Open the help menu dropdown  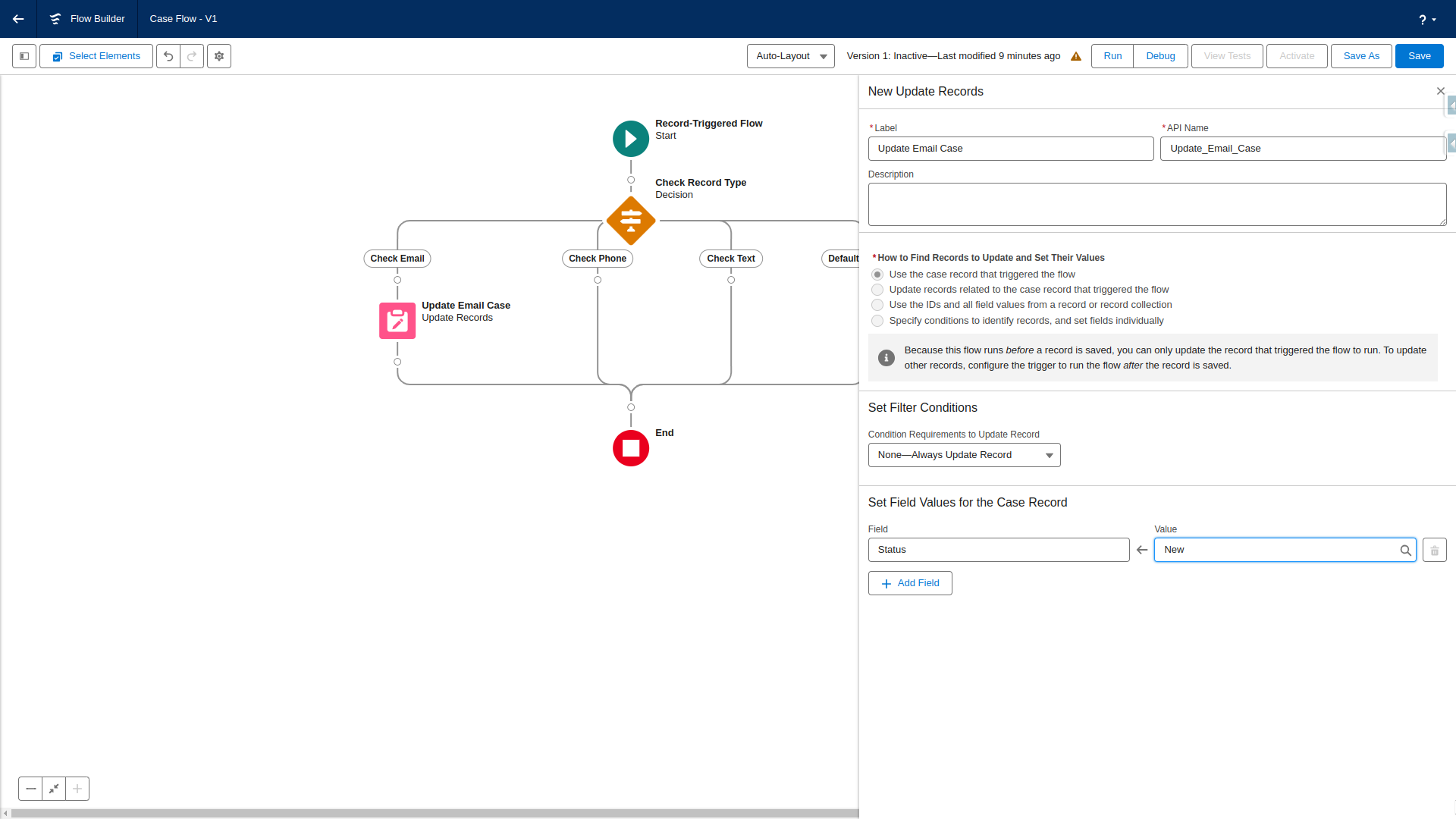pos(1427,20)
